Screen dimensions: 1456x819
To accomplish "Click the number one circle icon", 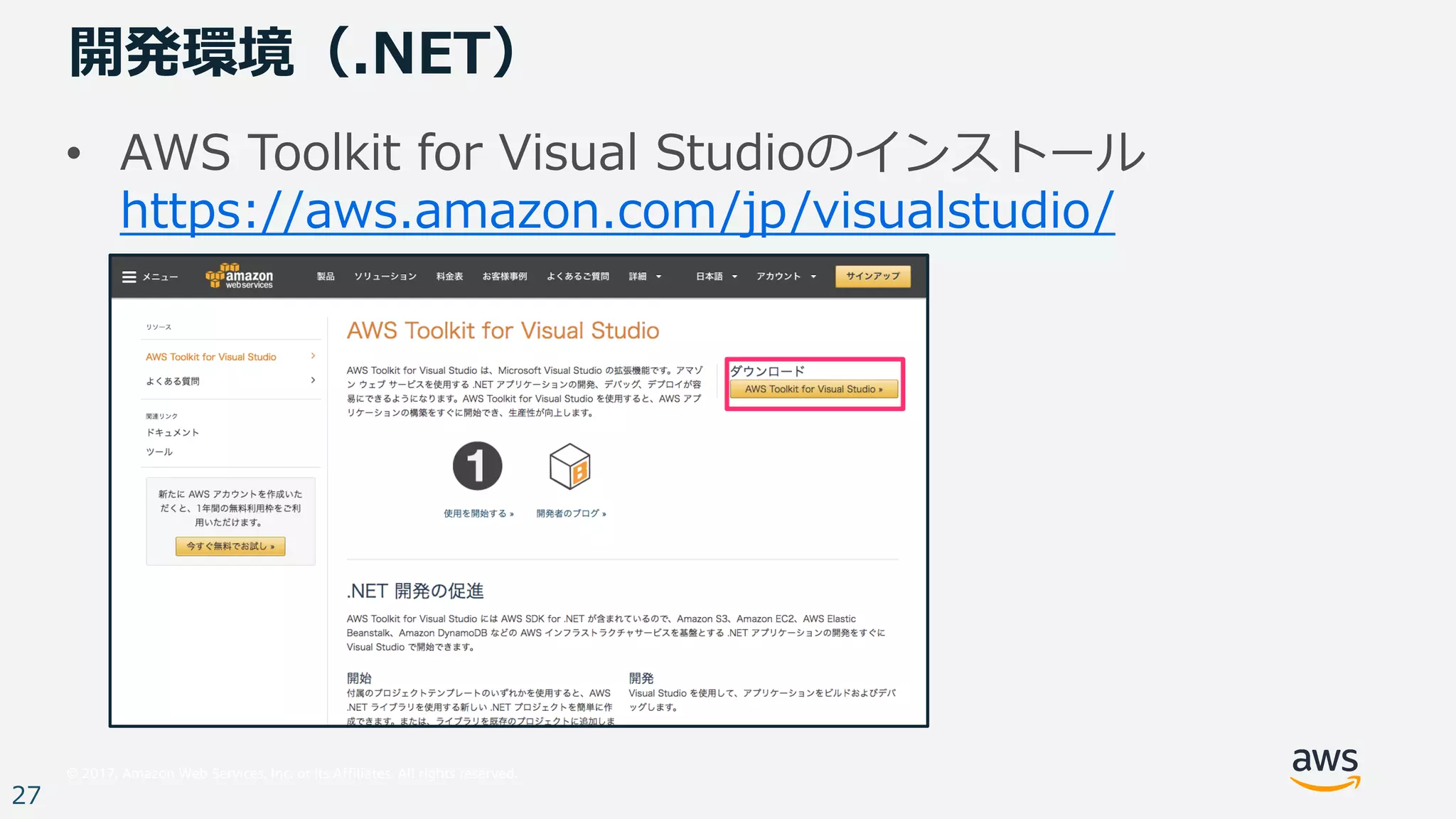I will click(477, 466).
